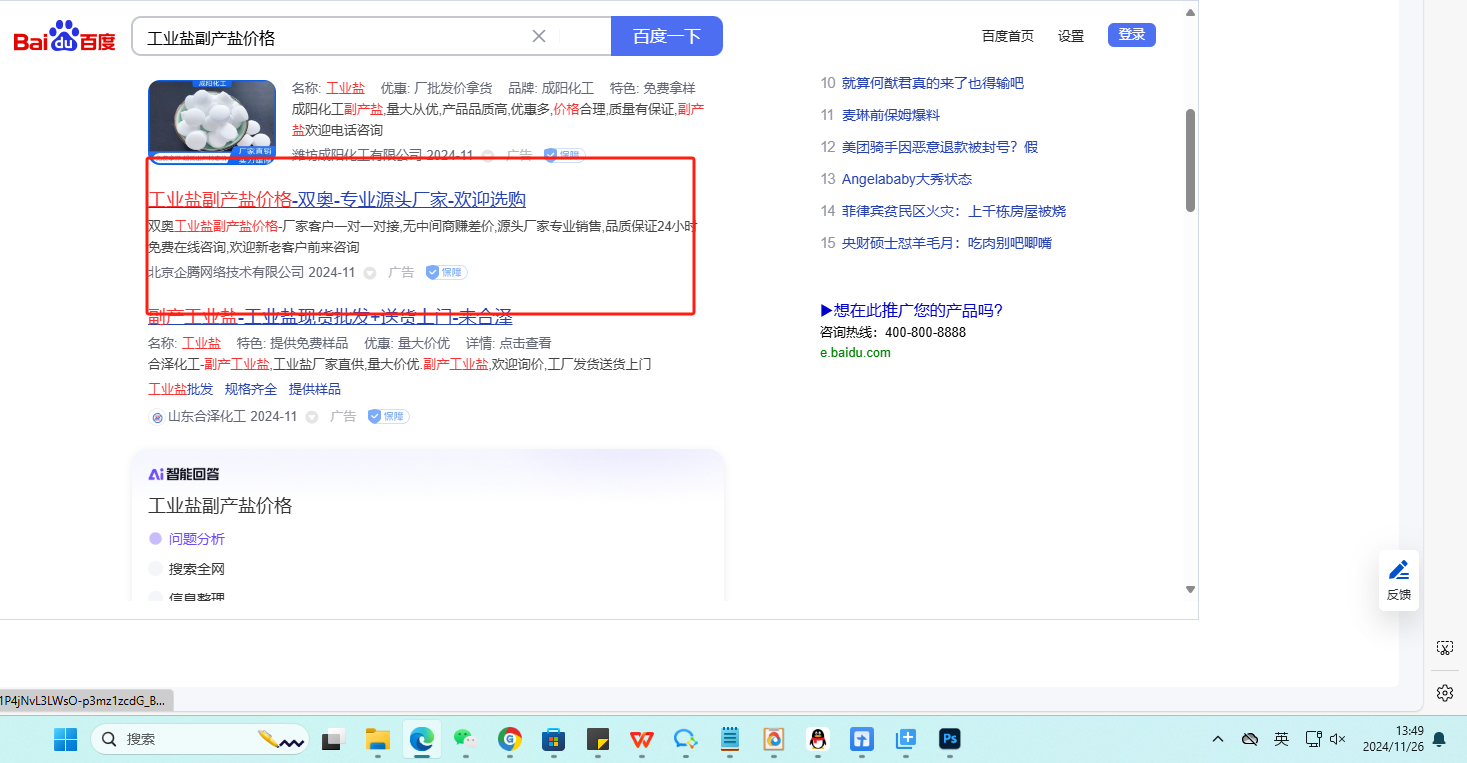This screenshot has width=1467, height=763.
Task: Expand dropdown arrow beside 北京企腾网络技术有限公司 2024-11
Action: pyautogui.click(x=370, y=273)
